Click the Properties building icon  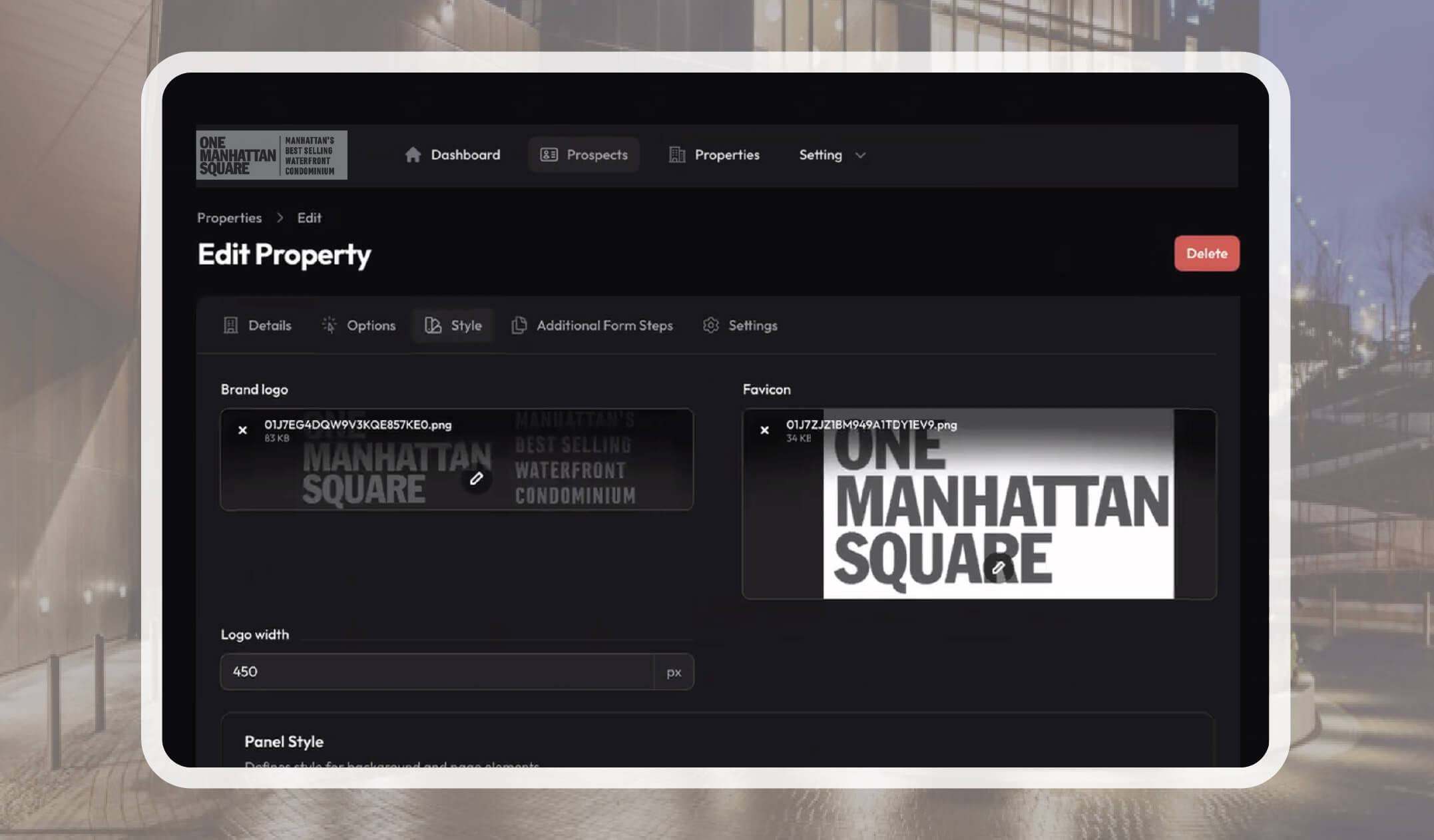pyautogui.click(x=676, y=155)
